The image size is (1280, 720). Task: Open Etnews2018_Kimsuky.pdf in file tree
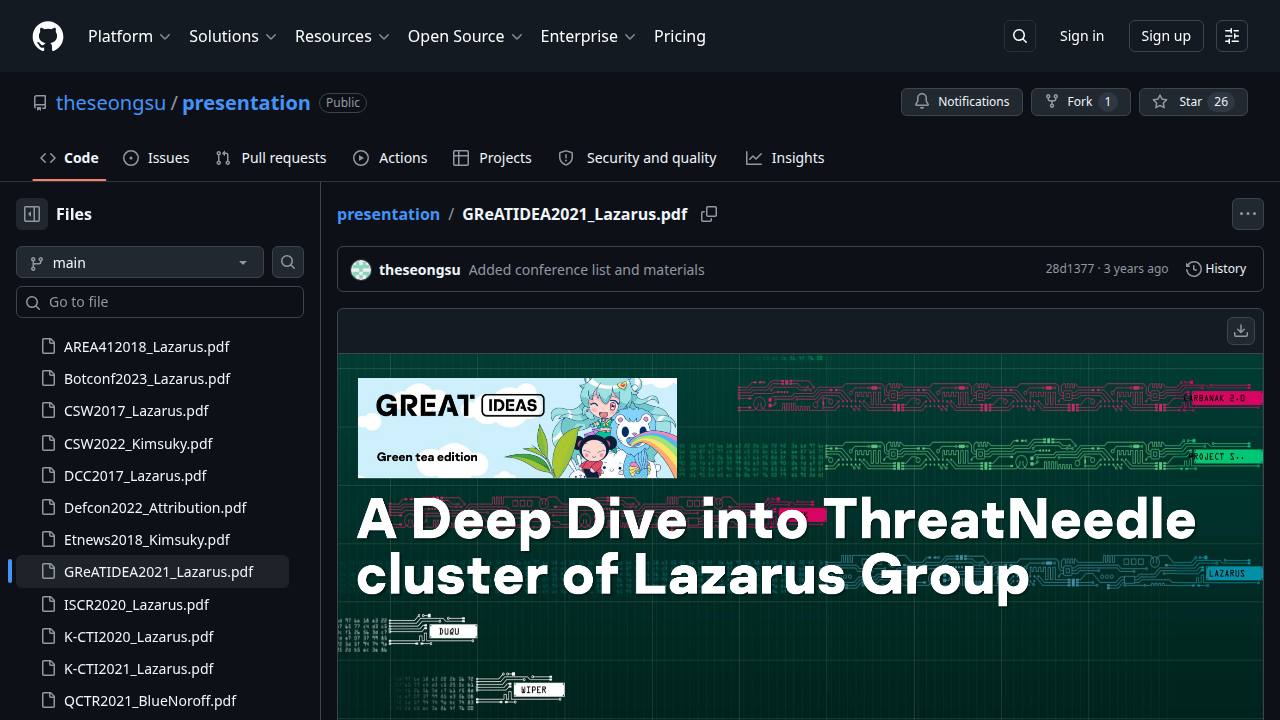(147, 539)
